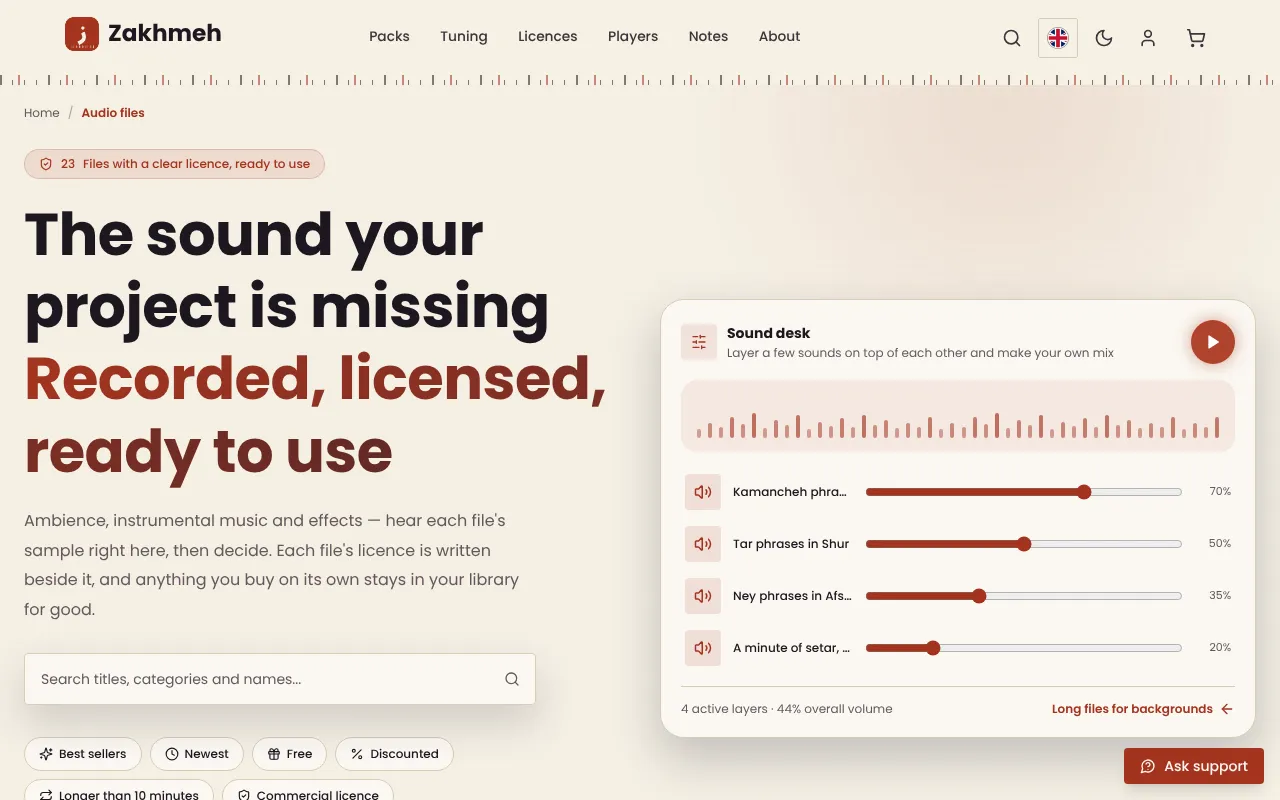Click the Zakhmeh logo icon
The image size is (1280, 800).
click(x=82, y=35)
